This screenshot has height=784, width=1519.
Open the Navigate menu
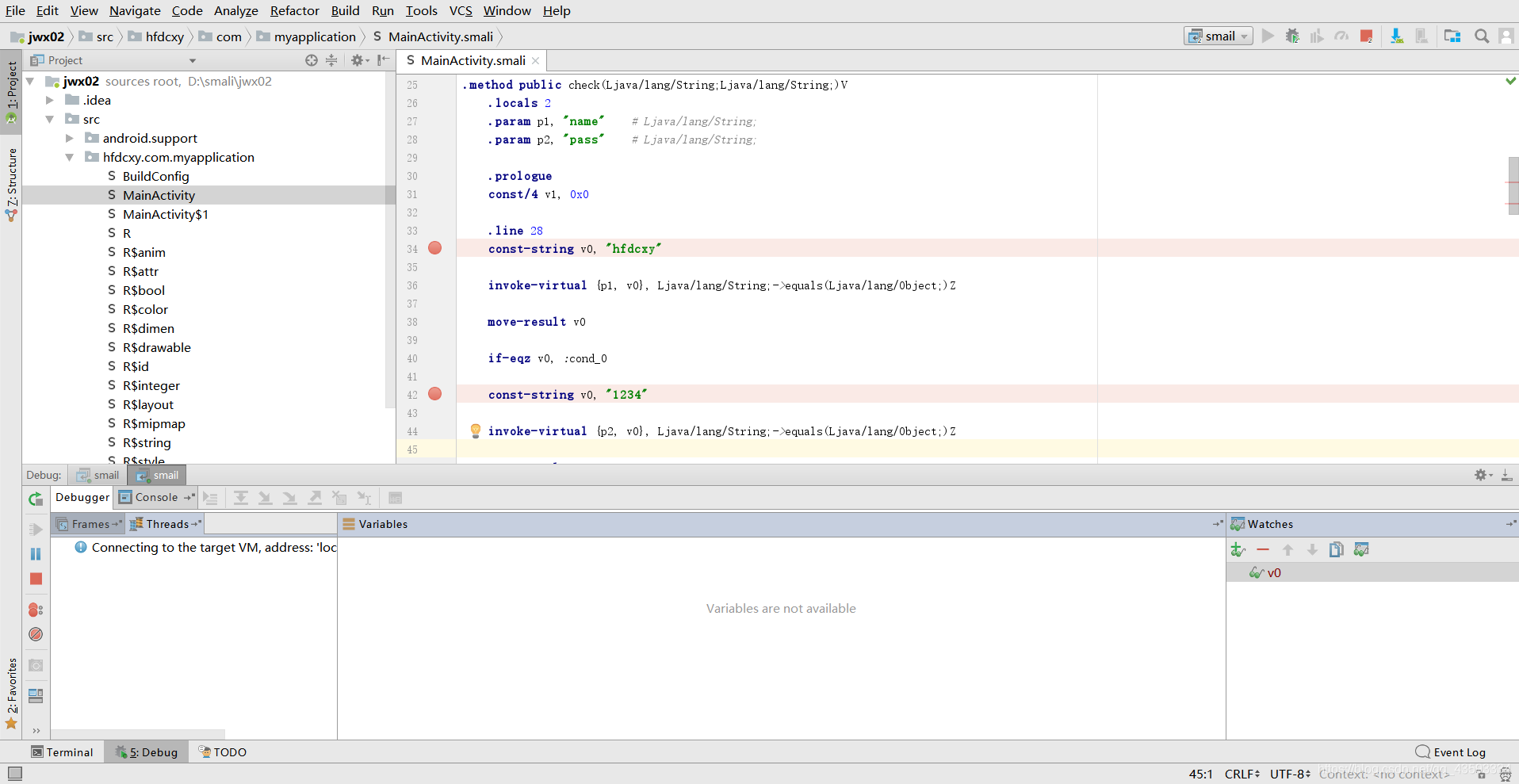(135, 10)
